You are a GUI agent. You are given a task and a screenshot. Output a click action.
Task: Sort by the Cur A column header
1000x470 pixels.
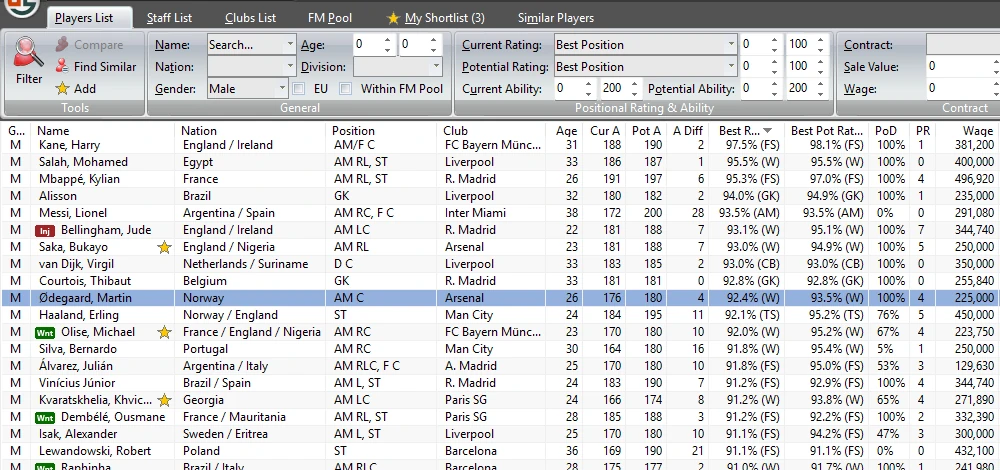coord(605,131)
